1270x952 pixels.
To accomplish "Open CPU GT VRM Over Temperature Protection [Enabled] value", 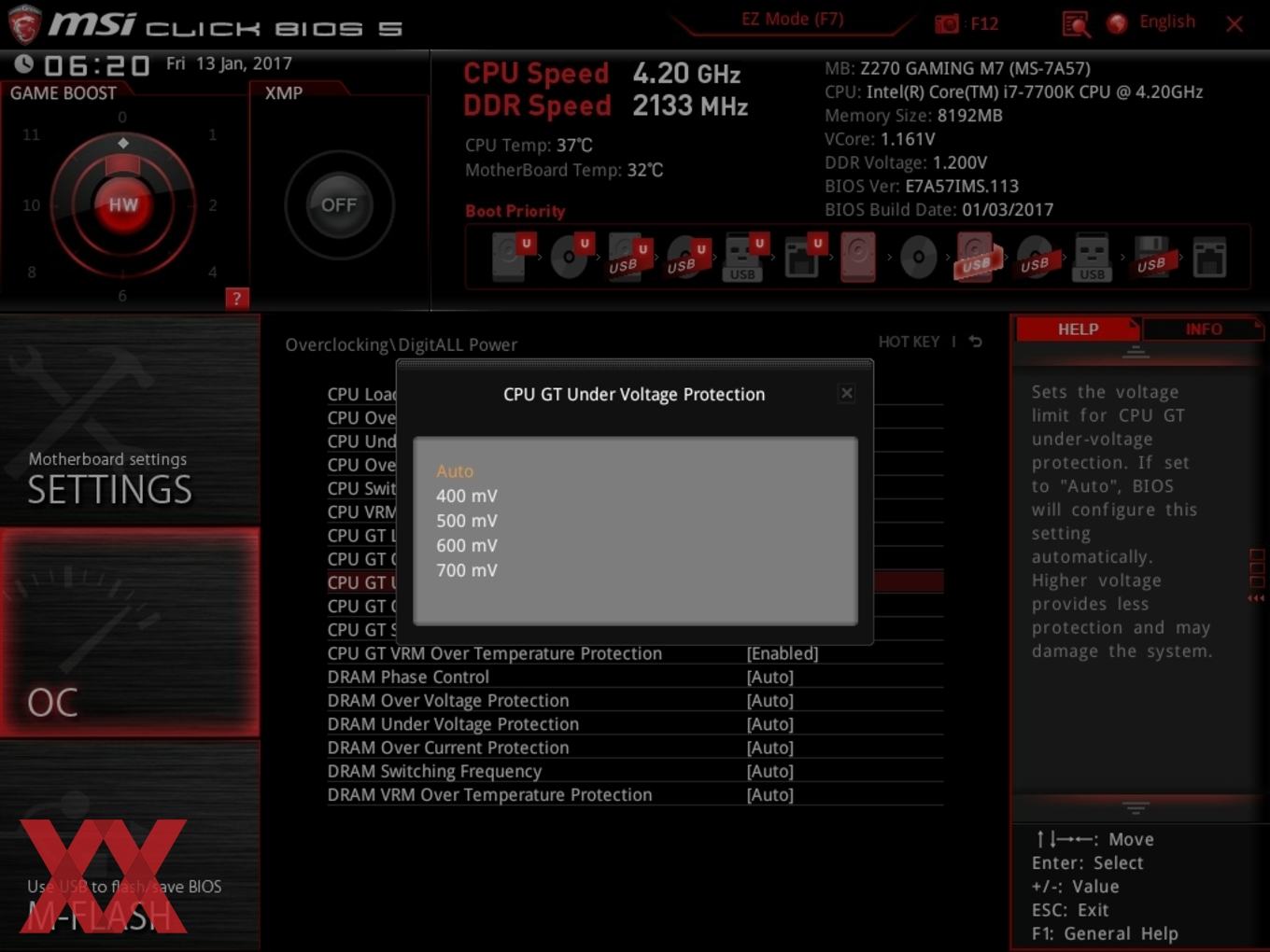I will click(783, 653).
